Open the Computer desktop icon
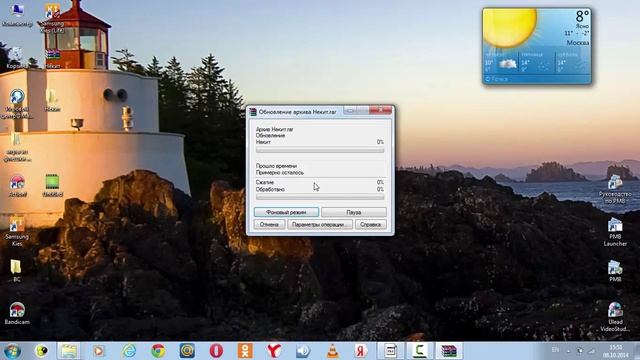Viewport: 640px width, 360px height. pyautogui.click(x=17, y=14)
